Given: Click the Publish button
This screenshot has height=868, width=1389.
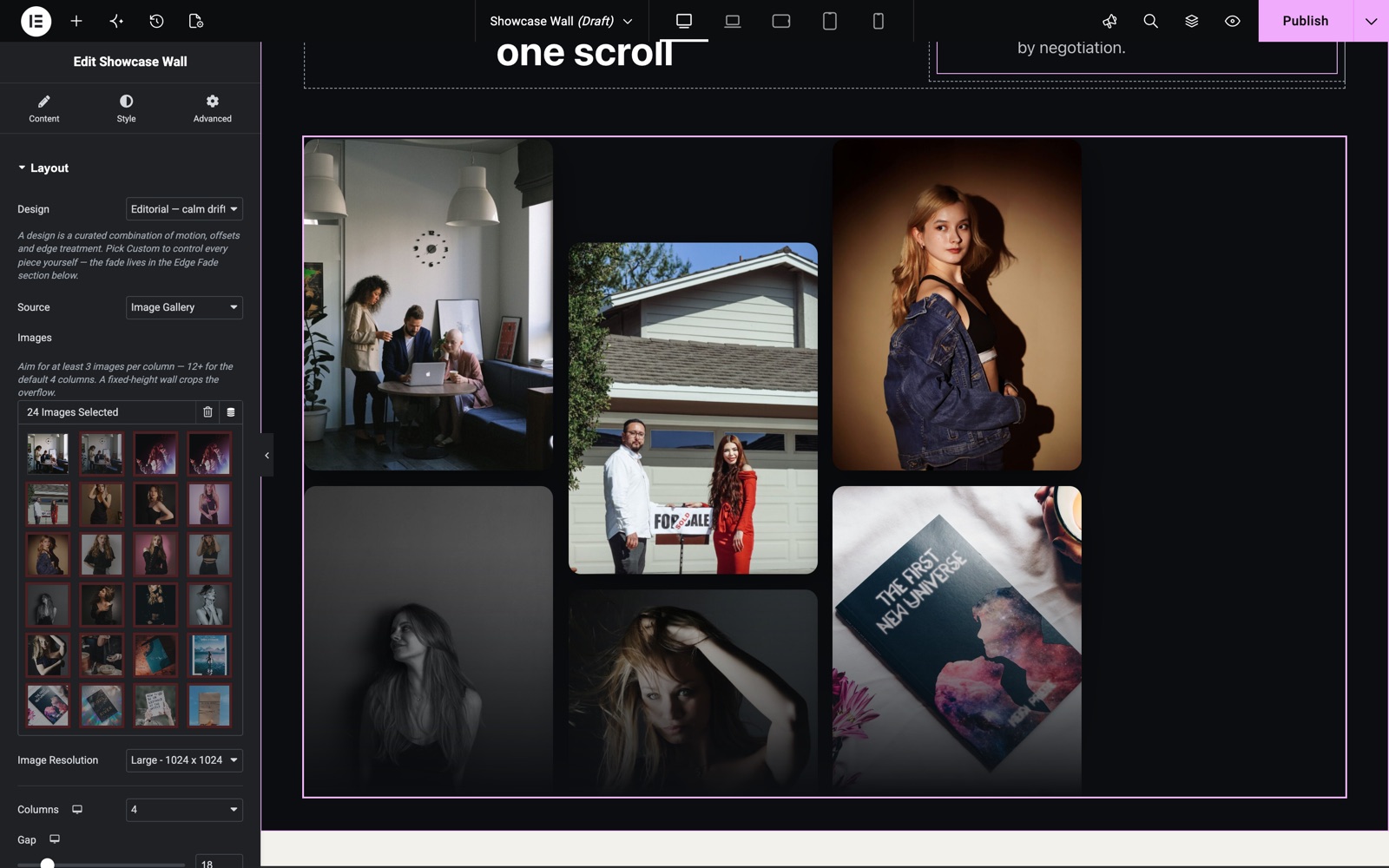Looking at the screenshot, I should (x=1306, y=21).
